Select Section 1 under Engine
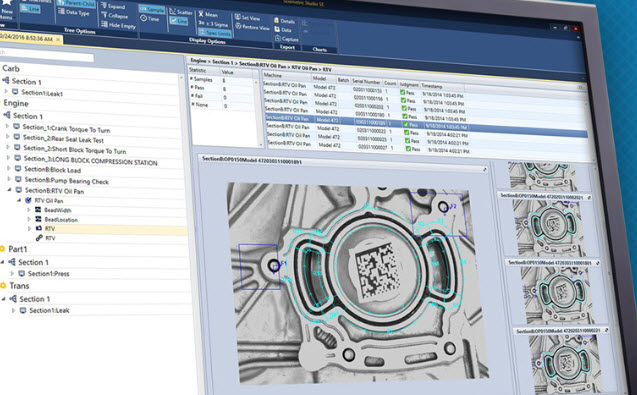 [x=28, y=116]
